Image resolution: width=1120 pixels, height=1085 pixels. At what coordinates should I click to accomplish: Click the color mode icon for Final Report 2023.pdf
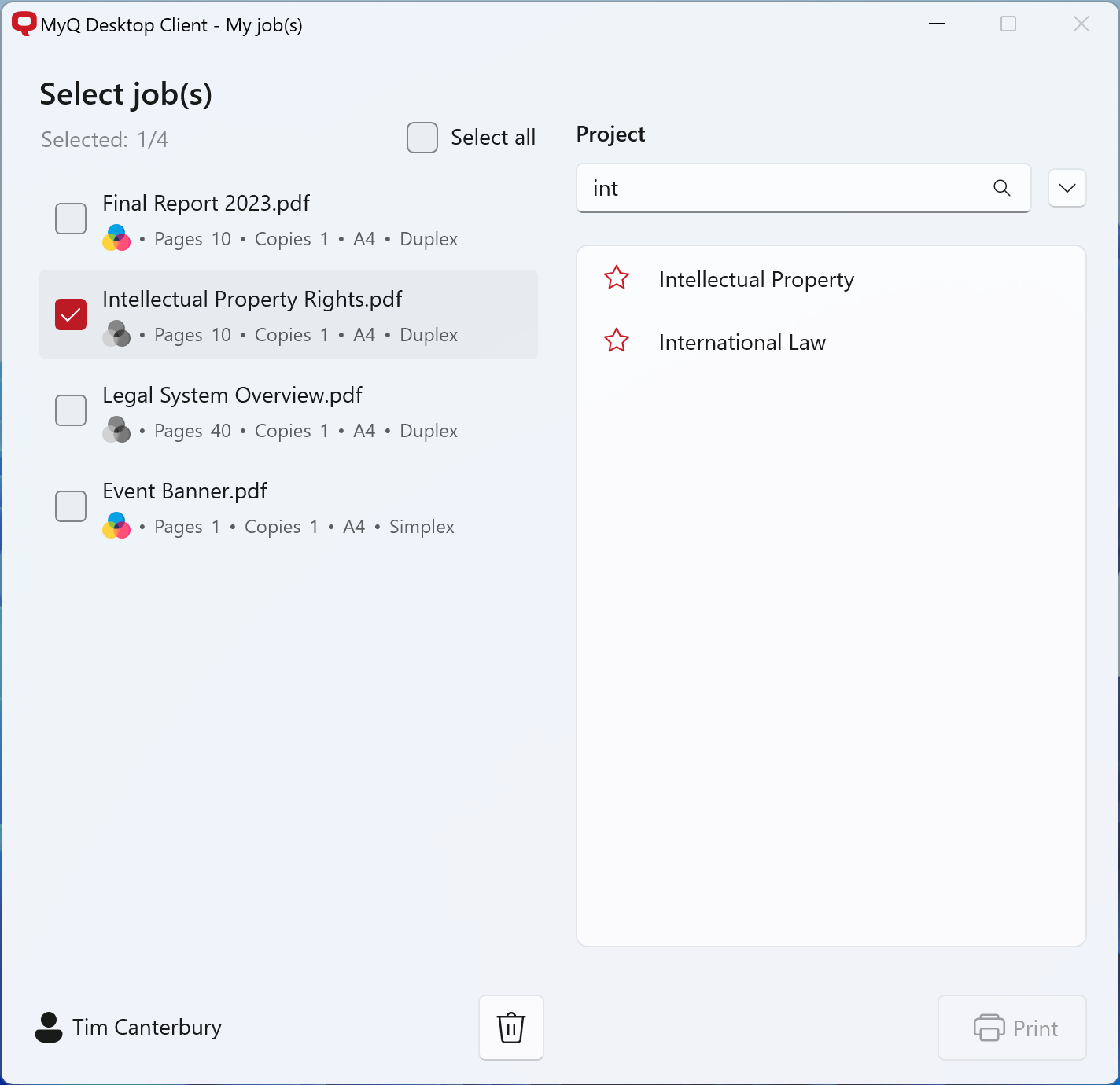coord(116,238)
